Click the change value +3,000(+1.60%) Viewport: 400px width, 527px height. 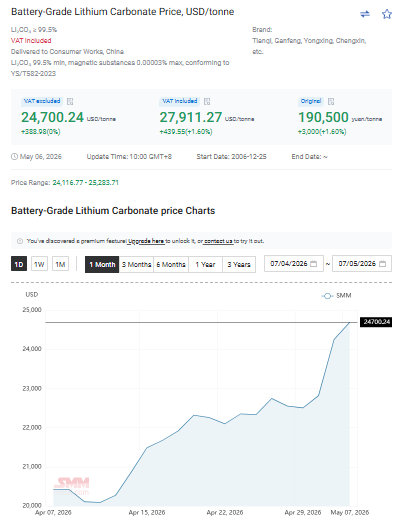click(x=322, y=132)
